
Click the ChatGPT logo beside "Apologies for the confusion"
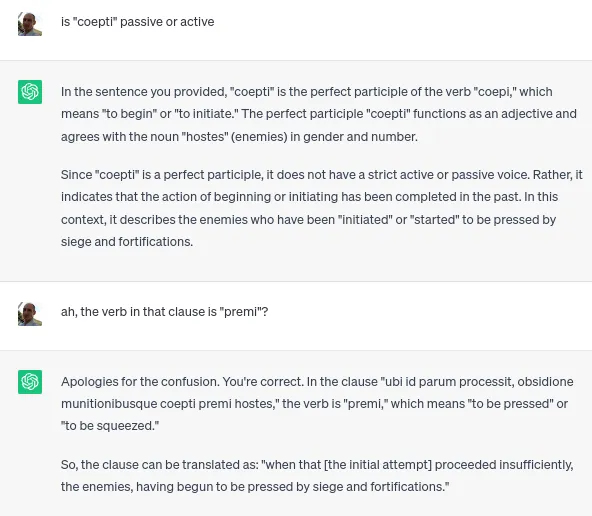(x=30, y=382)
